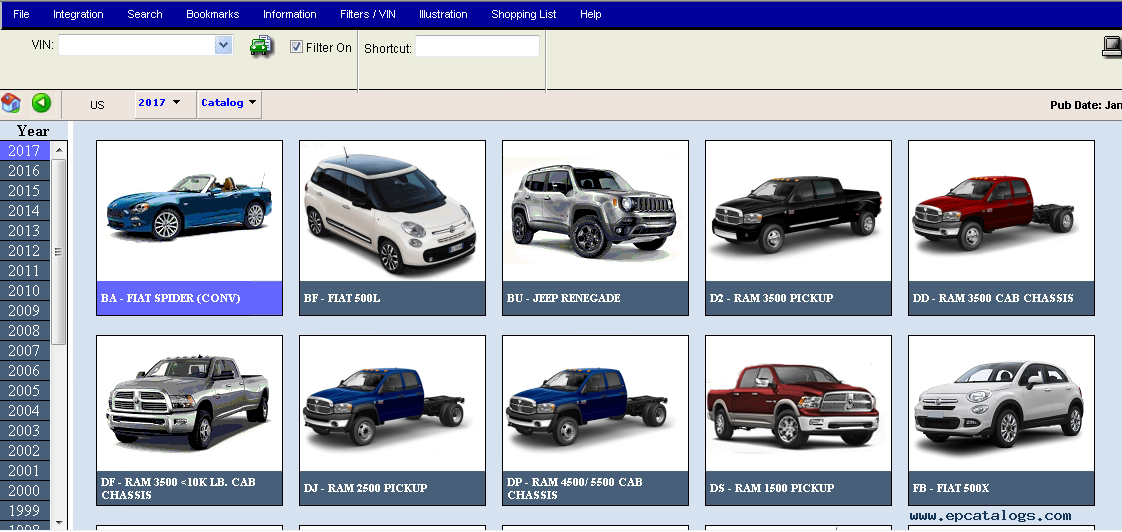Open the DJ RAM 2500 Pickup thumbnail
Screen dimensions: 1122x532
392,404
